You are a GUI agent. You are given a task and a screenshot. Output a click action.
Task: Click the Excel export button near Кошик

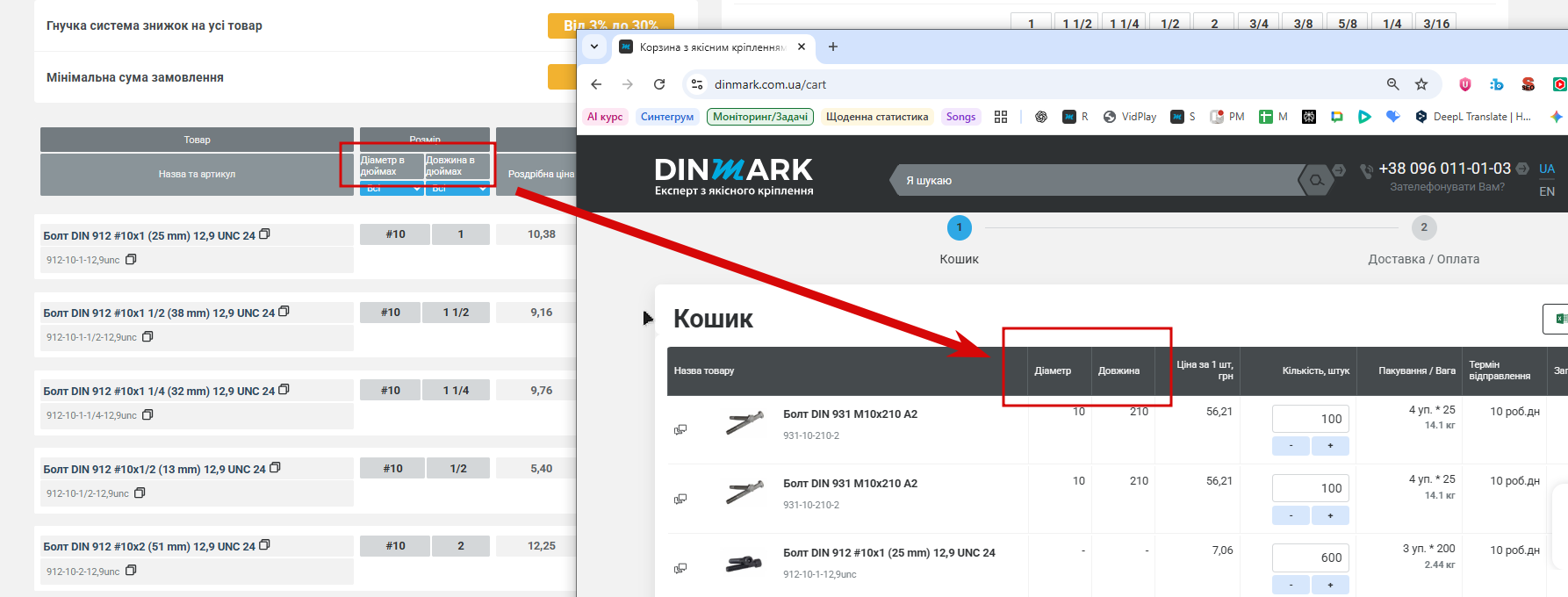pos(1556,319)
